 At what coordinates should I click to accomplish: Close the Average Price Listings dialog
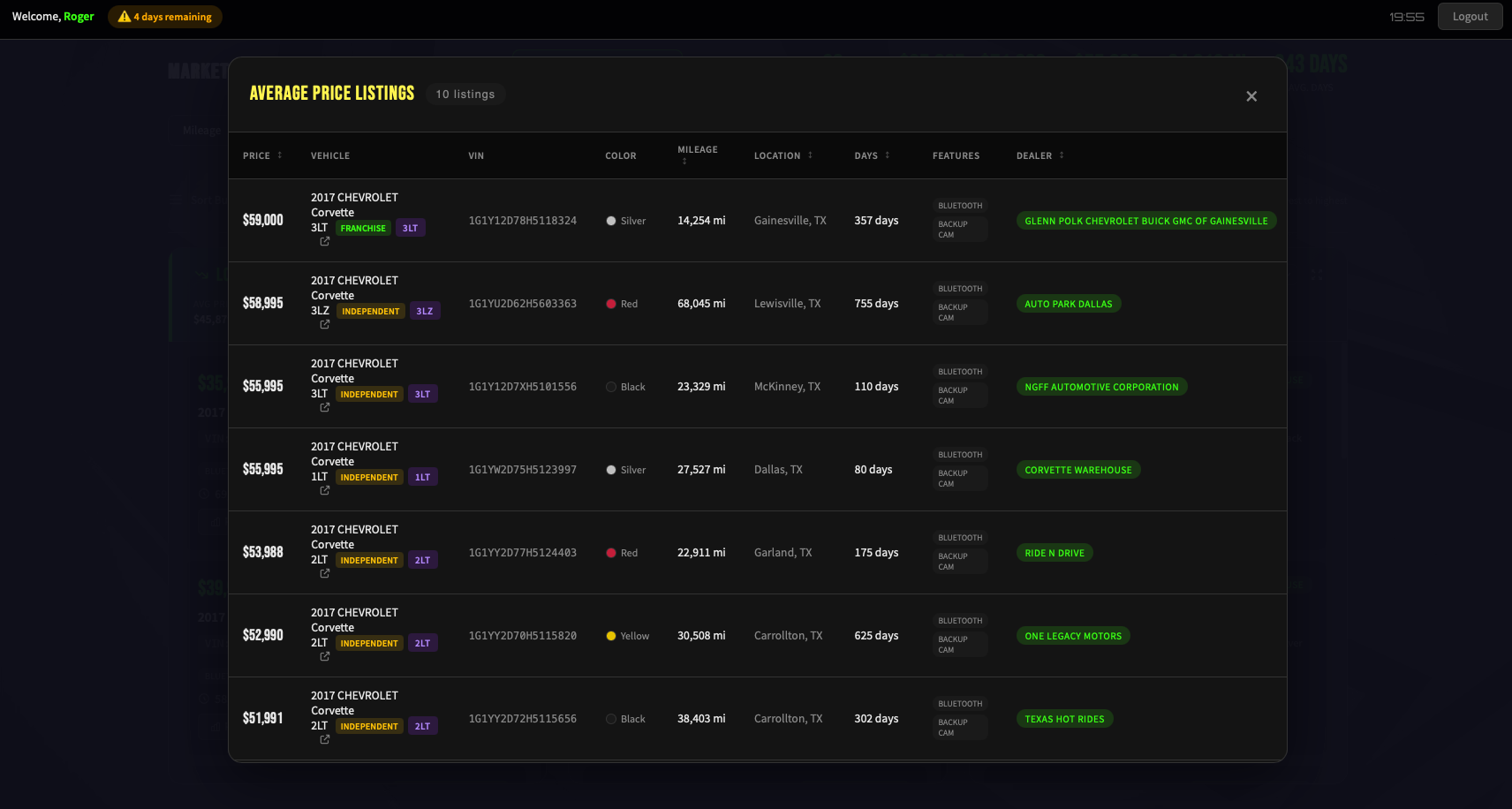(x=1251, y=96)
